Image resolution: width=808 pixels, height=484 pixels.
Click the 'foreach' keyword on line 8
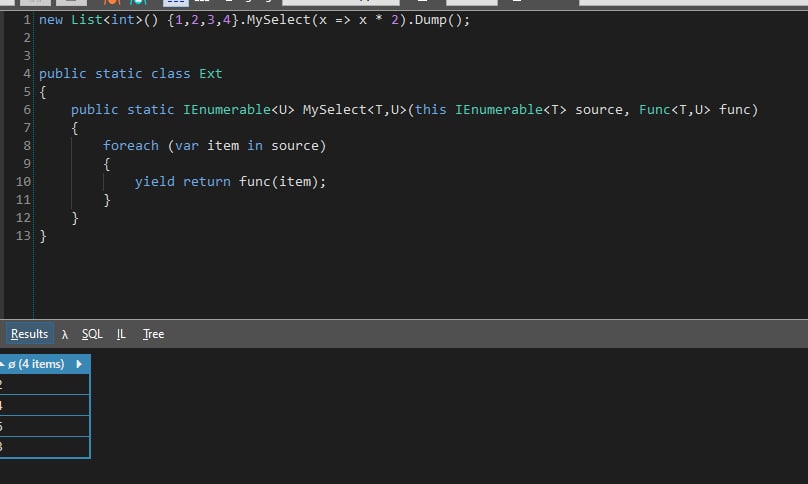click(131, 146)
